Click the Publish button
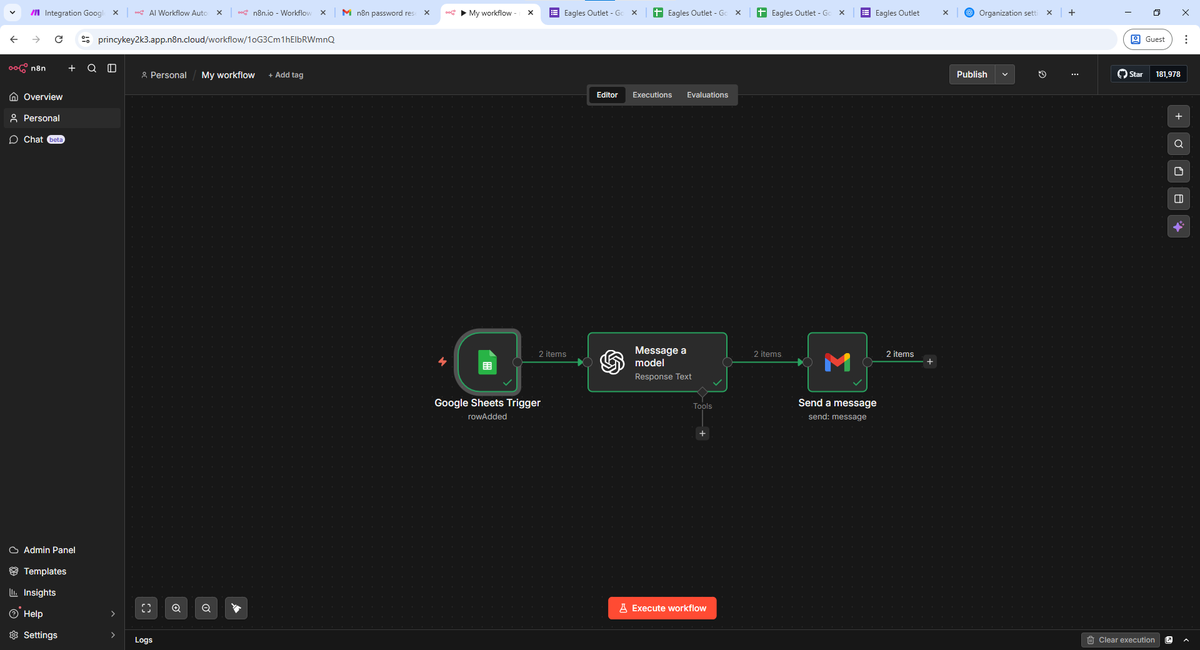The height and width of the screenshot is (650, 1200). [972, 75]
